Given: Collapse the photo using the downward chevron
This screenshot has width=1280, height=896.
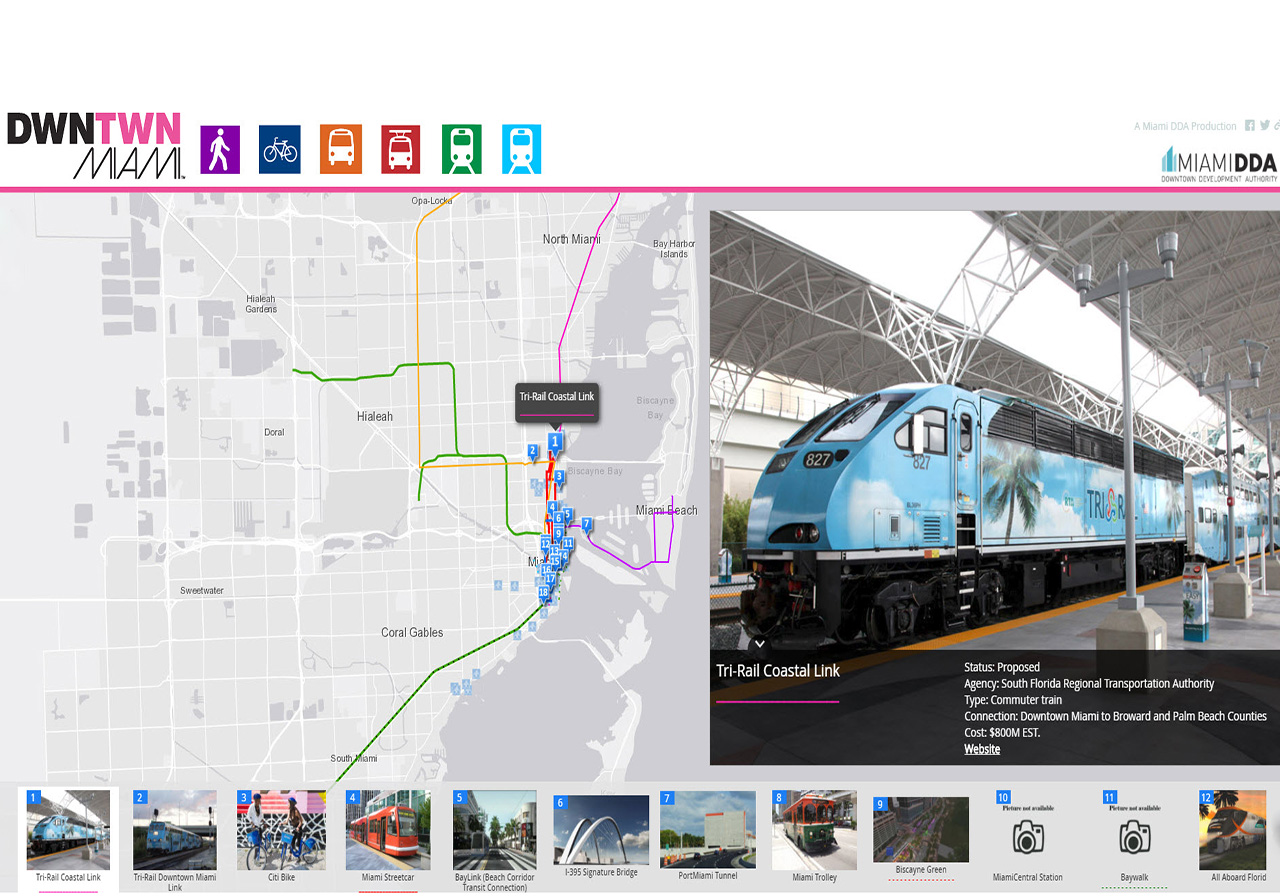Looking at the screenshot, I should pyautogui.click(x=758, y=645).
